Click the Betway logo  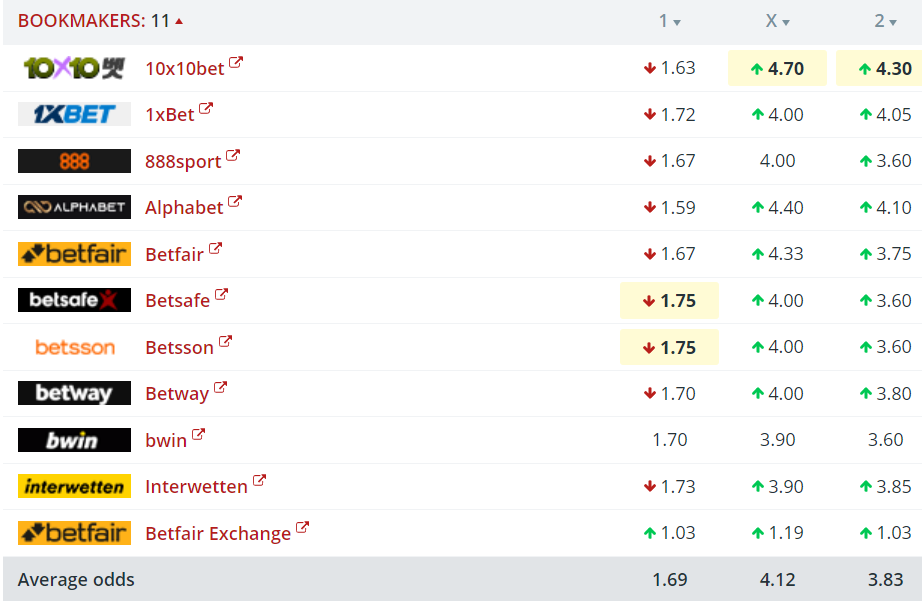click(x=74, y=393)
